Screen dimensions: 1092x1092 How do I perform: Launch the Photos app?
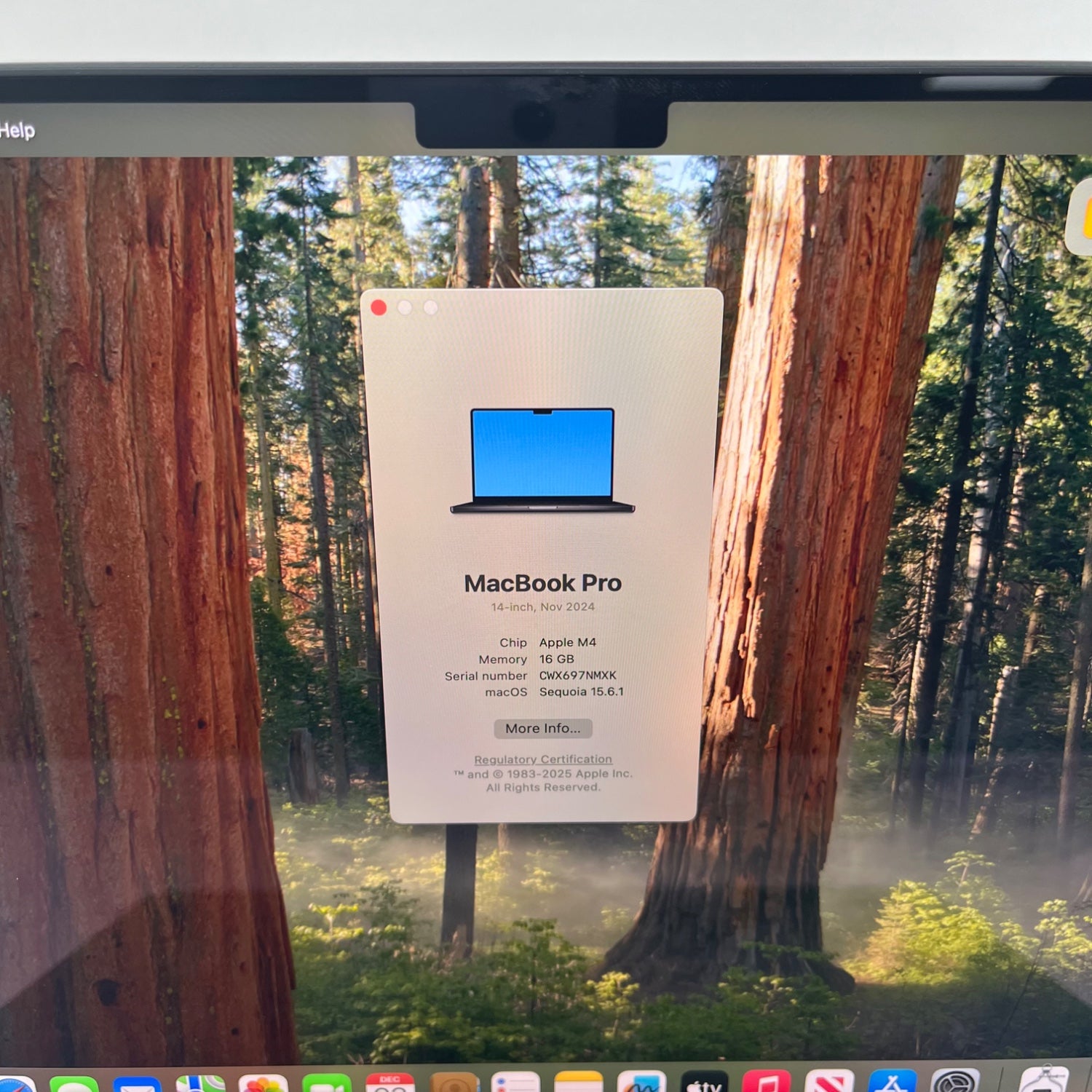pos(263,1085)
